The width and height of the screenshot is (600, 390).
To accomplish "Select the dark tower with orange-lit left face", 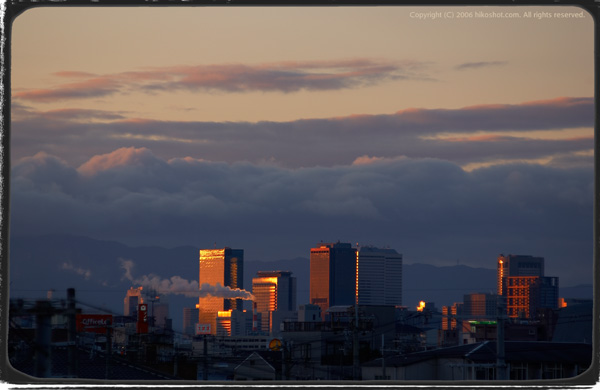I will [333, 276].
